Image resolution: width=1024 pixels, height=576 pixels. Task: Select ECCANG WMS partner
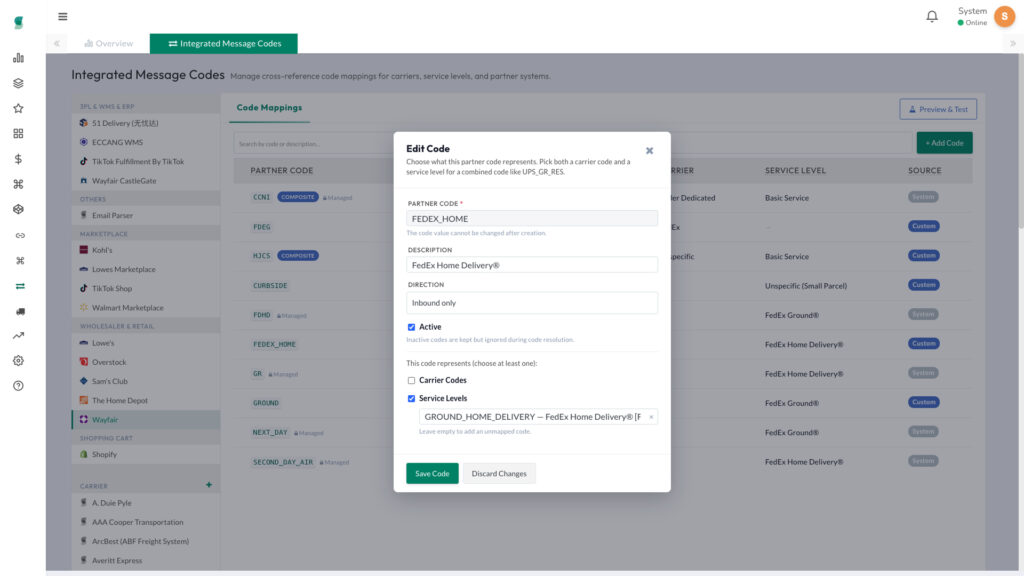[146, 142]
